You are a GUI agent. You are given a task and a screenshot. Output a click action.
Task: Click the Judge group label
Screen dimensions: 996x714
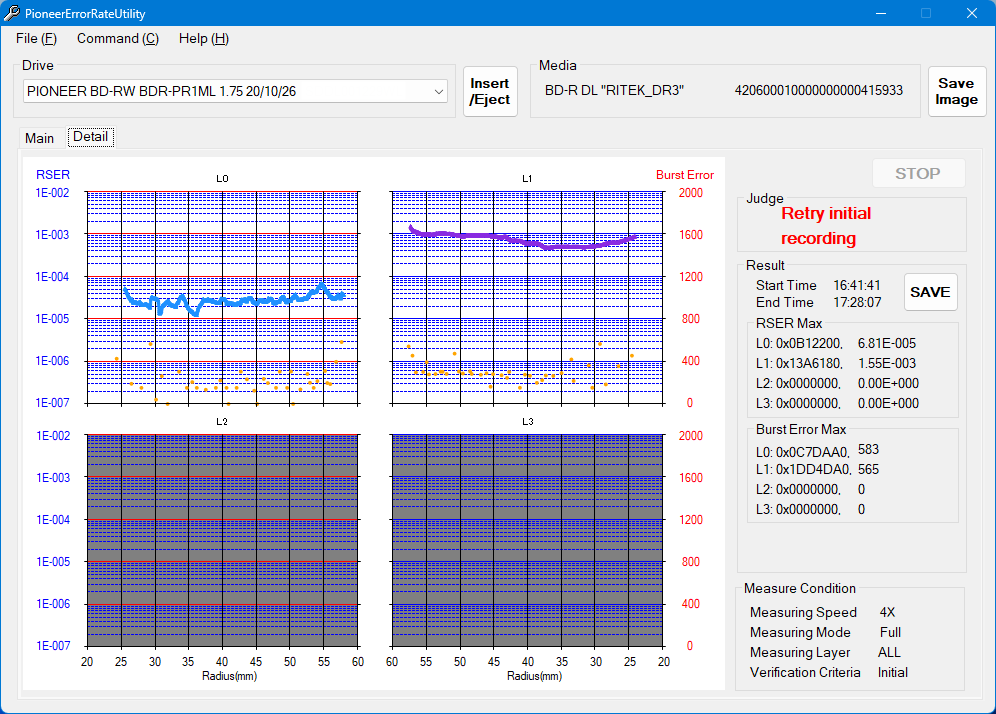point(765,198)
